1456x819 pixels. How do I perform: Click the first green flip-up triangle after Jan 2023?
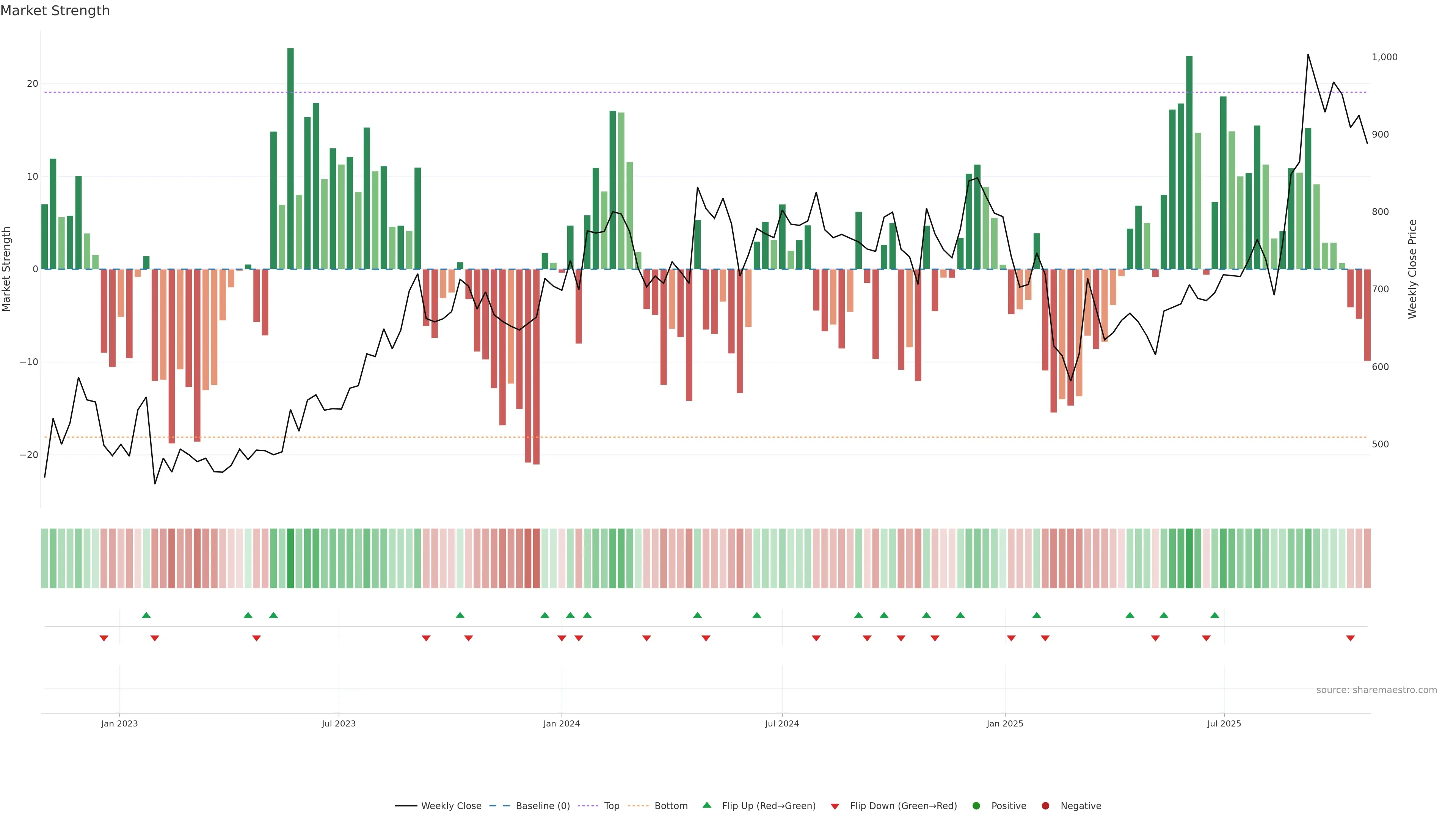click(146, 615)
